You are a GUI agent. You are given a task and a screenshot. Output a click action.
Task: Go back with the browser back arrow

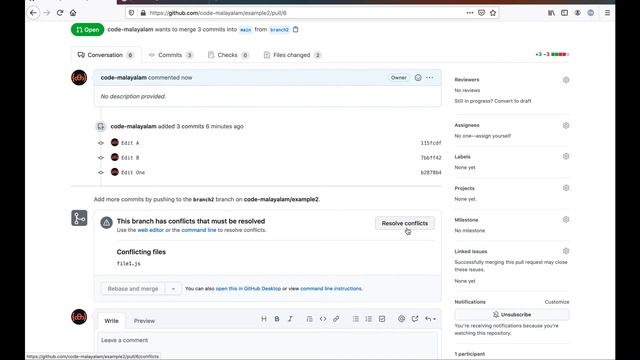coord(33,13)
